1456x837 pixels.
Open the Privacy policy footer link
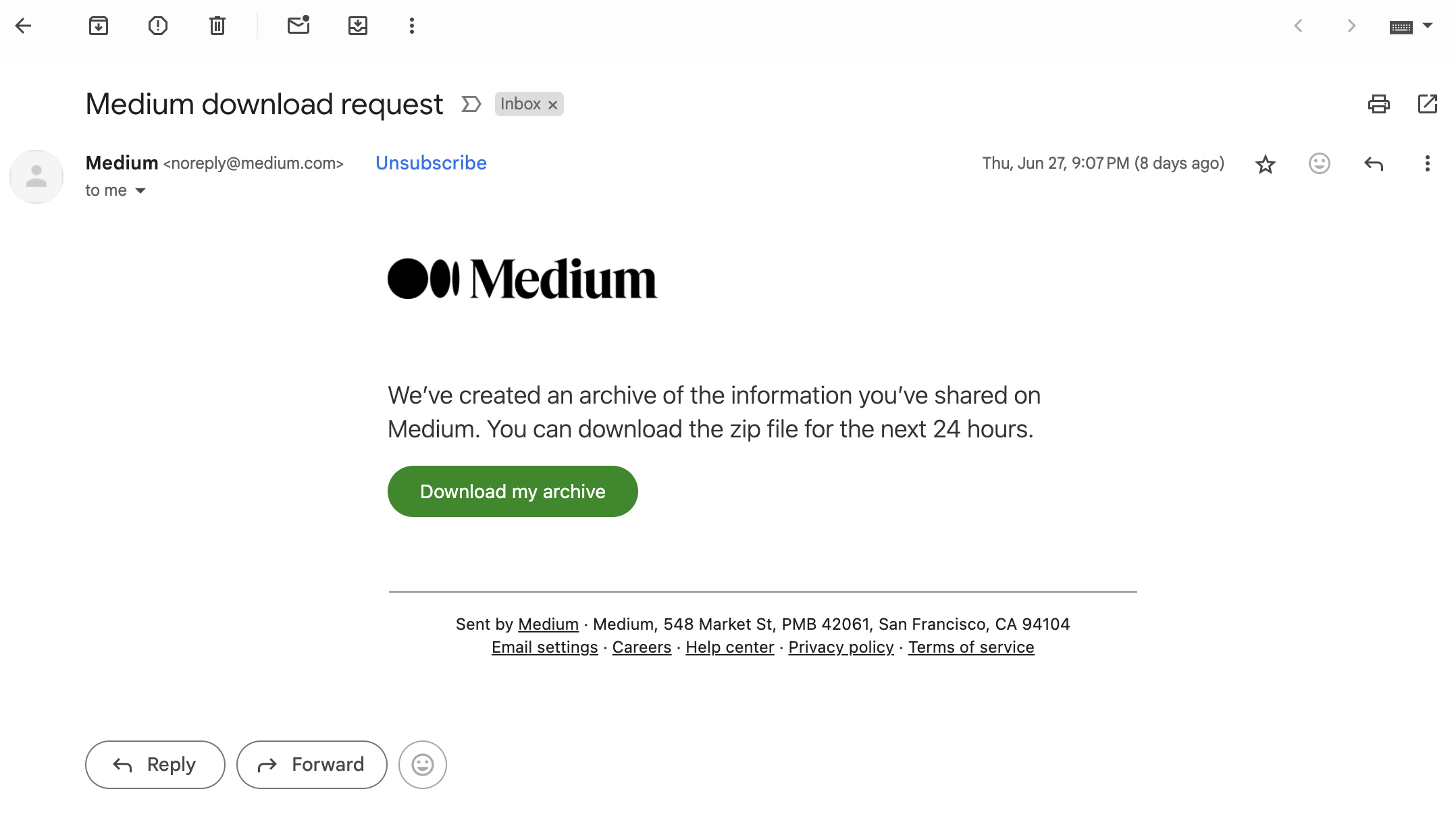pos(841,647)
